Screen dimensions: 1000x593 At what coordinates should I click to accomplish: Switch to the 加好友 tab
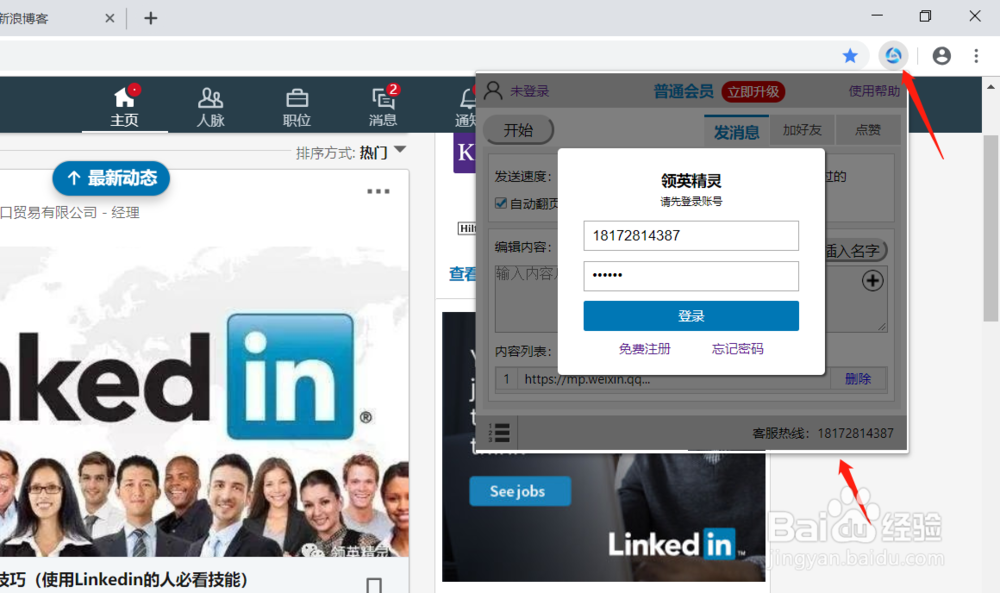pyautogui.click(x=802, y=130)
